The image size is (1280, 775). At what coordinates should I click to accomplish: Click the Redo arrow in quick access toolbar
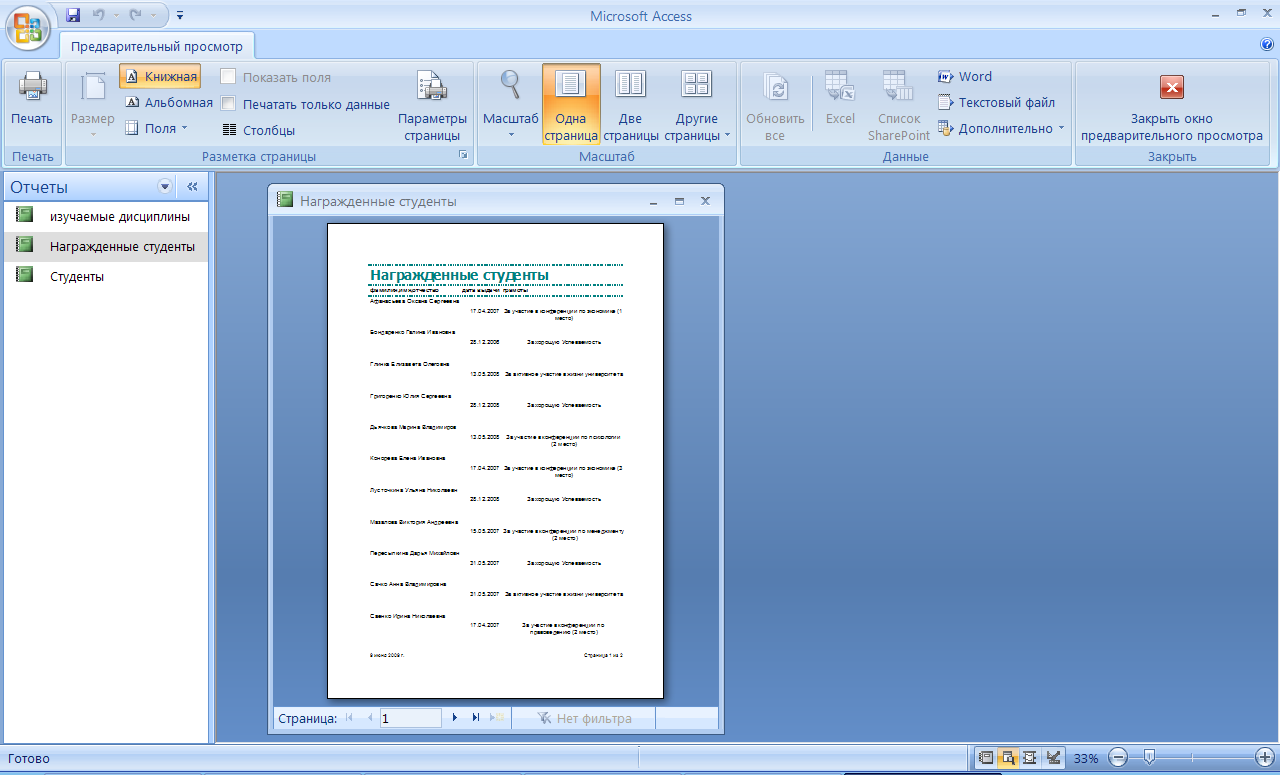tap(137, 15)
